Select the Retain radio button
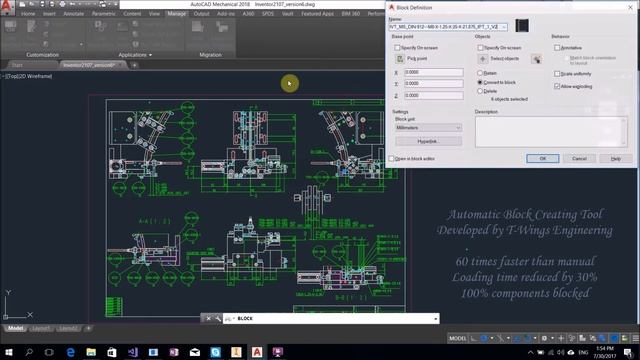This screenshot has height=360, width=640. [x=480, y=73]
